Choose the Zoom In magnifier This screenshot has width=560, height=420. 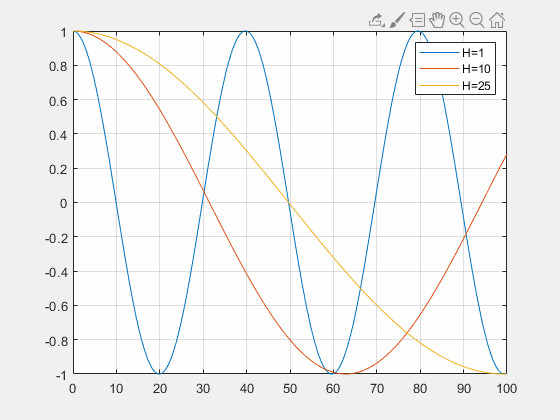pos(457,20)
